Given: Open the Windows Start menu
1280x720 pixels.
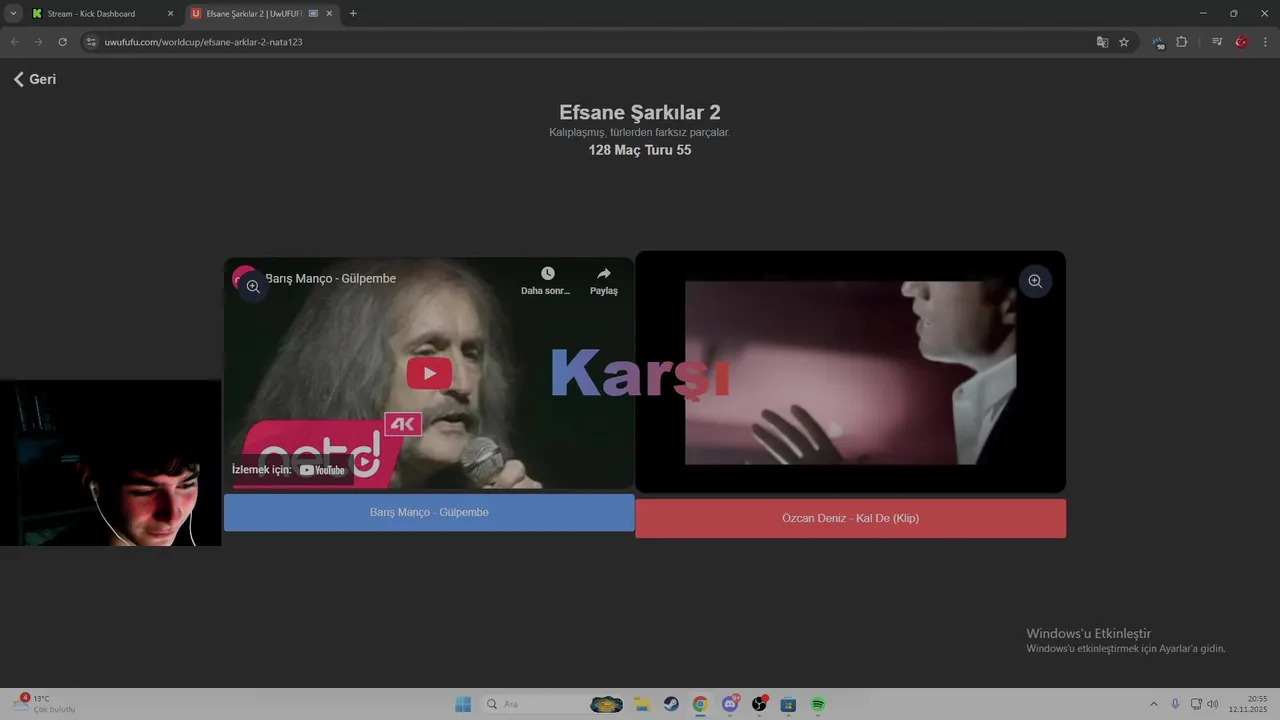Looking at the screenshot, I should pos(463,704).
